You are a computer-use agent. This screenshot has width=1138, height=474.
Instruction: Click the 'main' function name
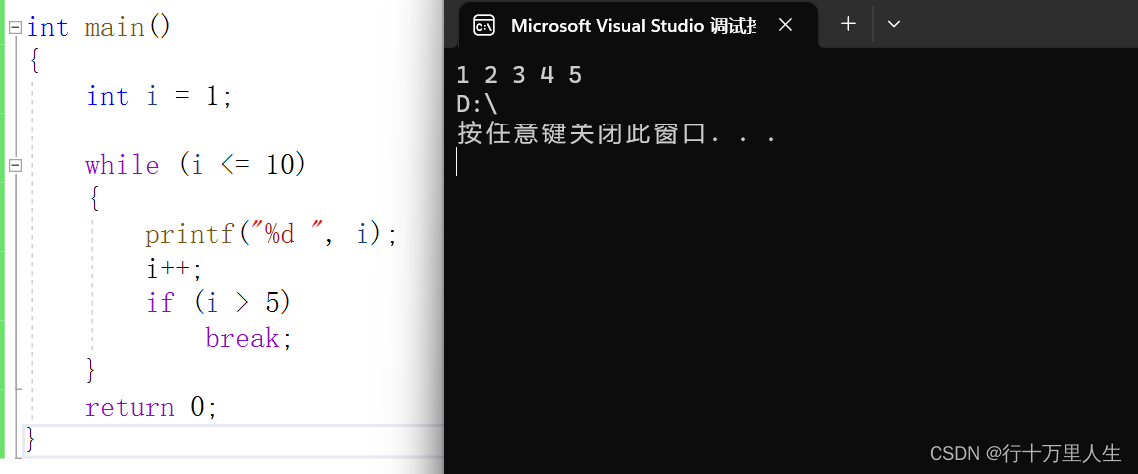tap(115, 28)
